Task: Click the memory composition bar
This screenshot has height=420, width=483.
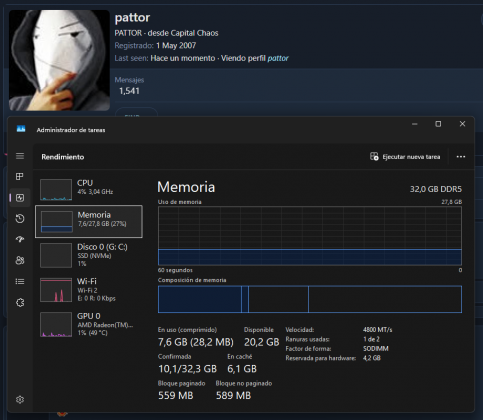Action: tap(310, 299)
